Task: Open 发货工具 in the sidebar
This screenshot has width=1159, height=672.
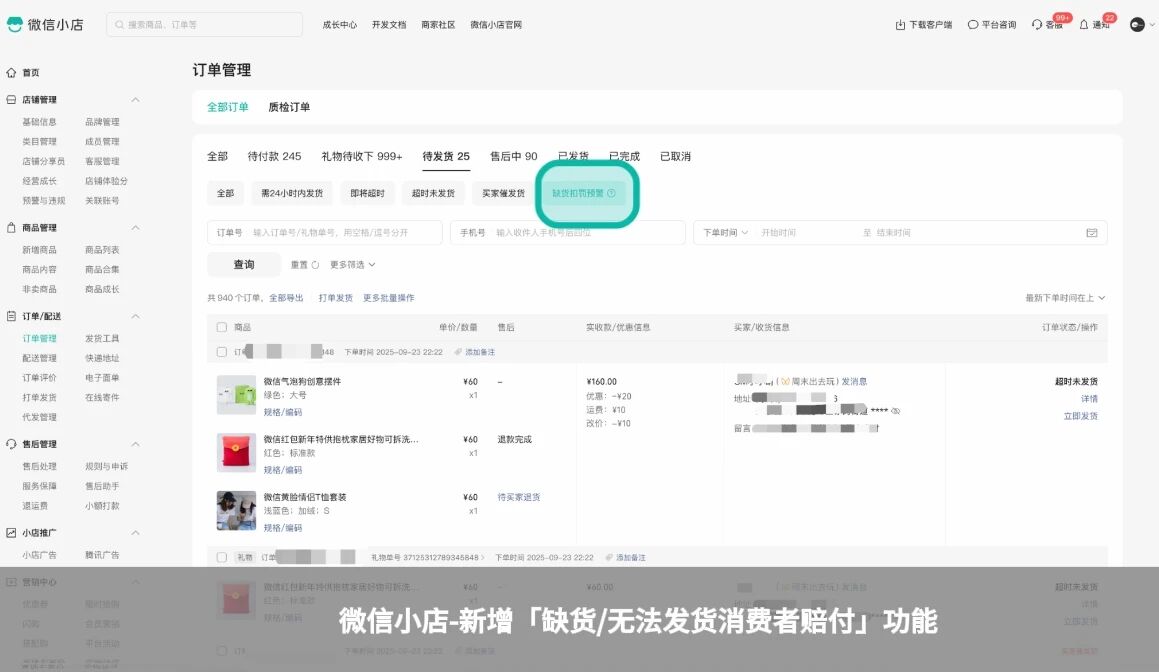Action: click(102, 339)
